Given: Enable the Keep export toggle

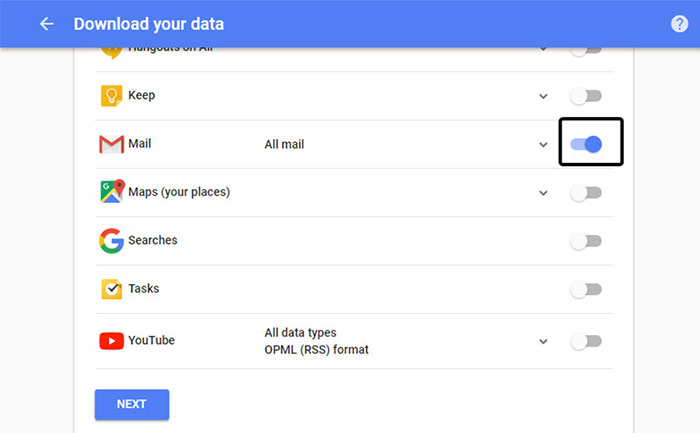Looking at the screenshot, I should [x=586, y=96].
